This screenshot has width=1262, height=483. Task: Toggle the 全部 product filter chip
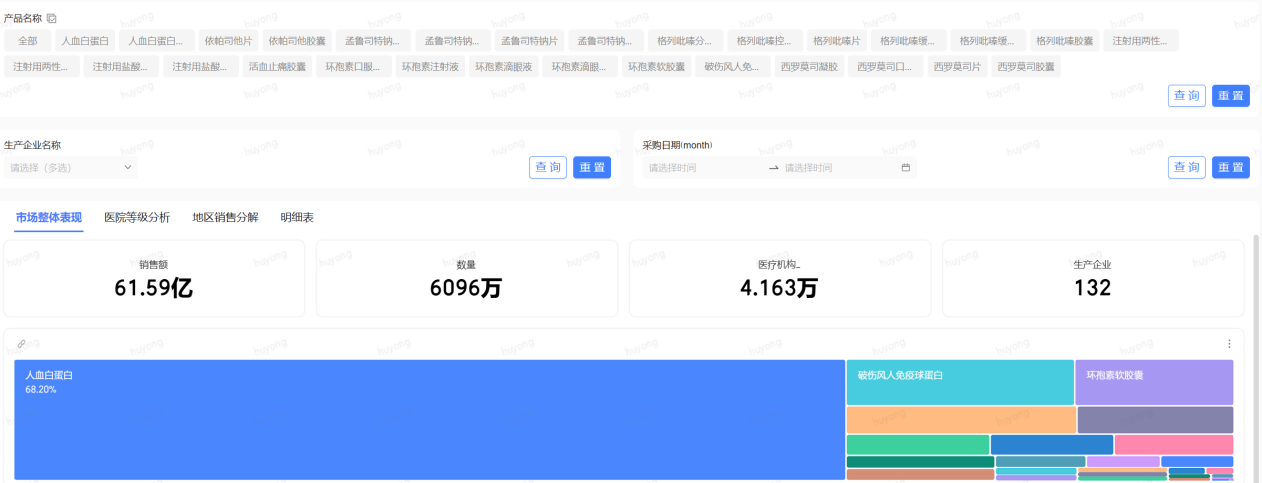pyautogui.click(x=28, y=41)
